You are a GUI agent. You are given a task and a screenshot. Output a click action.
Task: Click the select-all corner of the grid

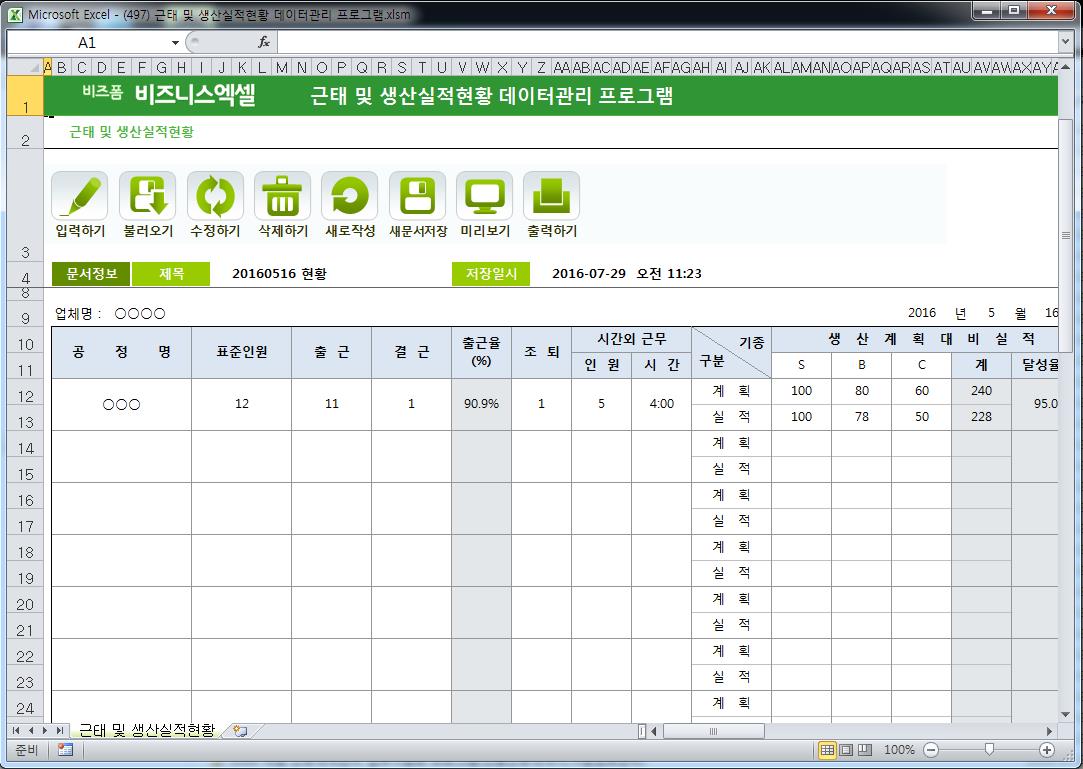(x=25, y=67)
